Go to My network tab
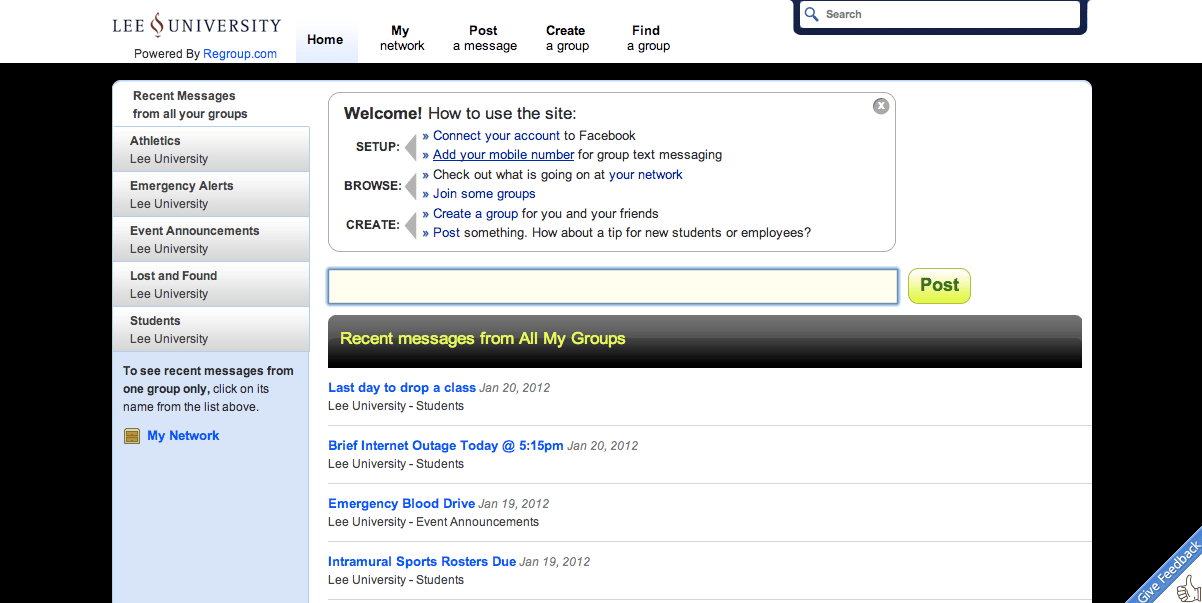Image resolution: width=1202 pixels, height=603 pixels. coord(402,38)
